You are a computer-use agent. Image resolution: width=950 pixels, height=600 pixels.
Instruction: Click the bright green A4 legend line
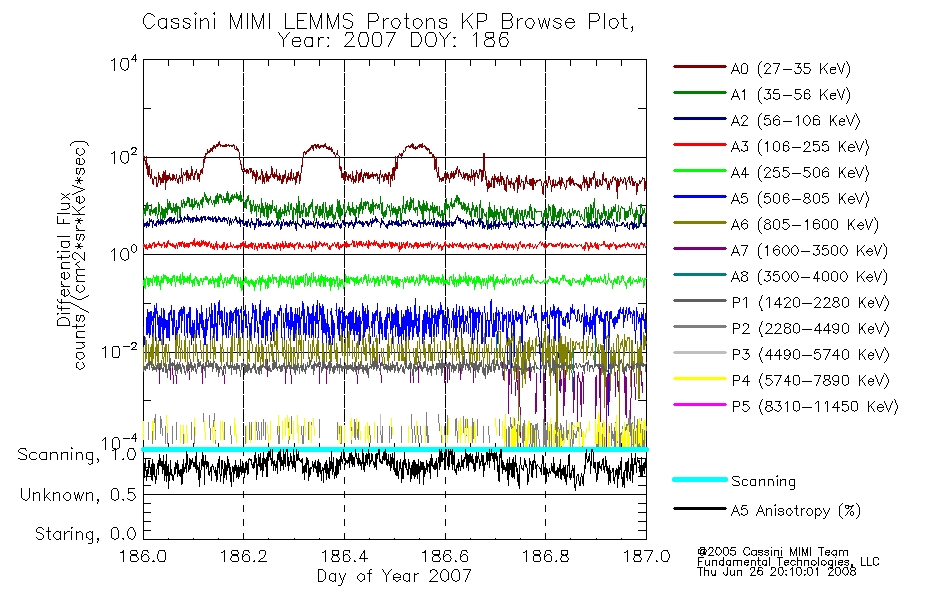coord(699,171)
